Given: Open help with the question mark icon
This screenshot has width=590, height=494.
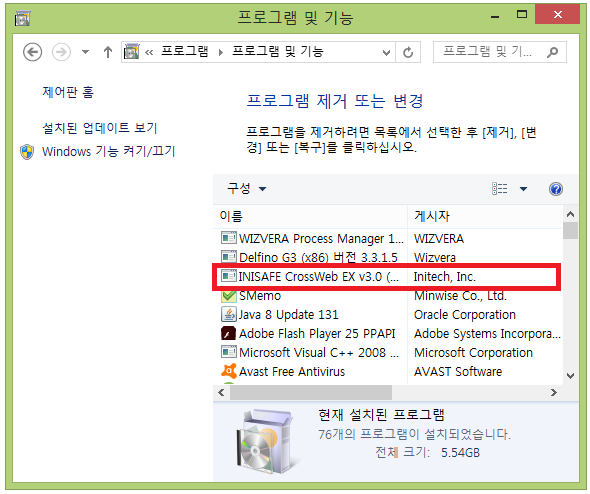Looking at the screenshot, I should click(x=556, y=189).
